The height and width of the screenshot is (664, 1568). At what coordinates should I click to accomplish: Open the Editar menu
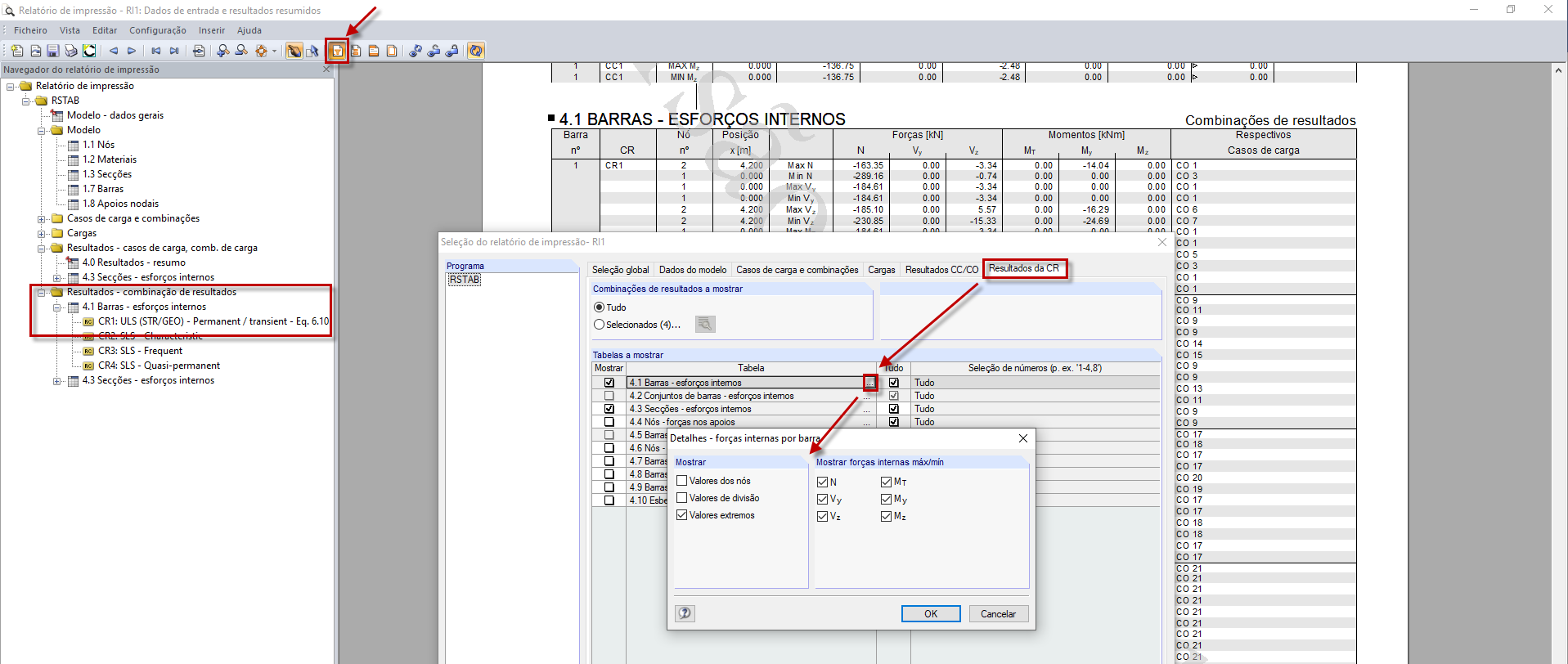click(x=105, y=30)
